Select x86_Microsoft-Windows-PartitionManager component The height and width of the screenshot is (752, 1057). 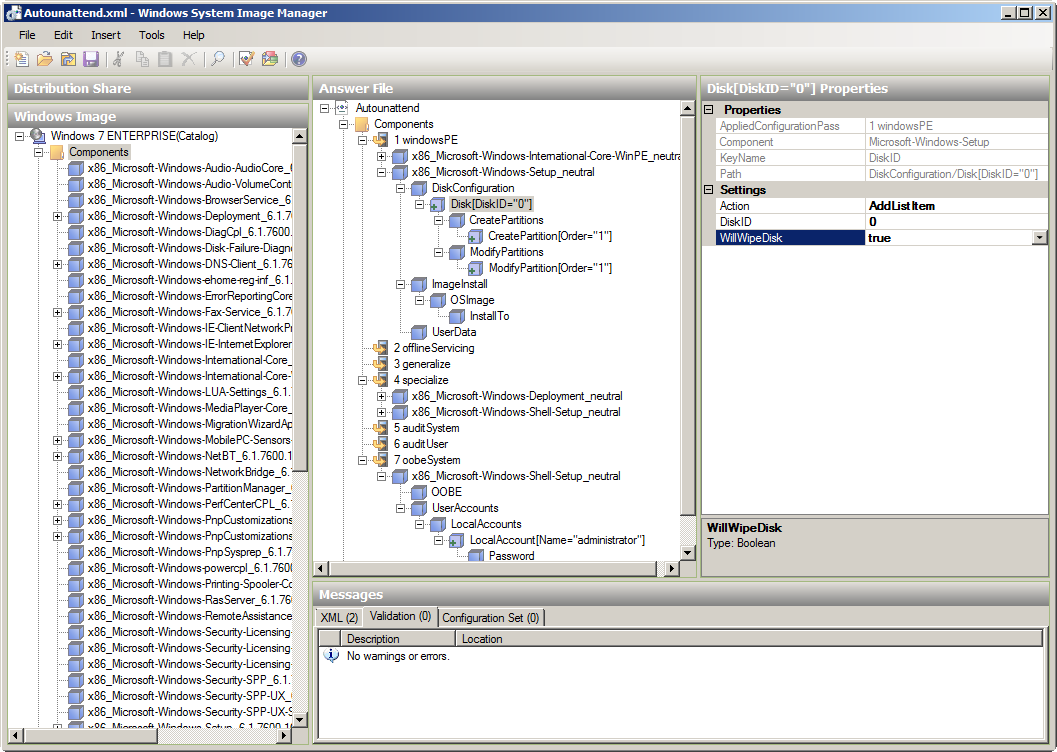point(189,488)
